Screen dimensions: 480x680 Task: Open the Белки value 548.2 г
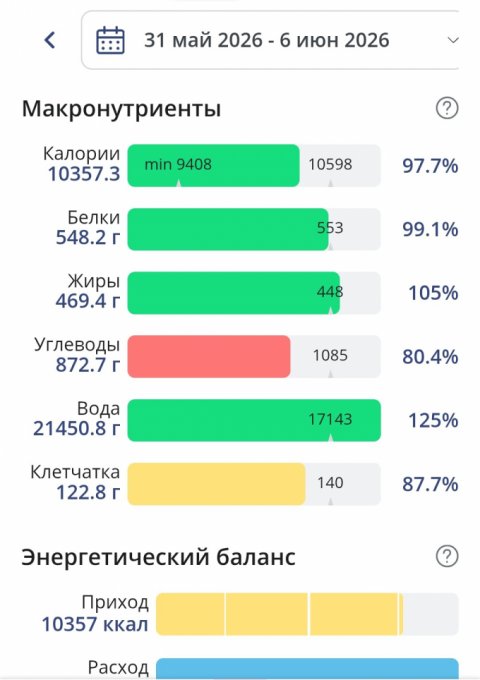tap(88, 238)
